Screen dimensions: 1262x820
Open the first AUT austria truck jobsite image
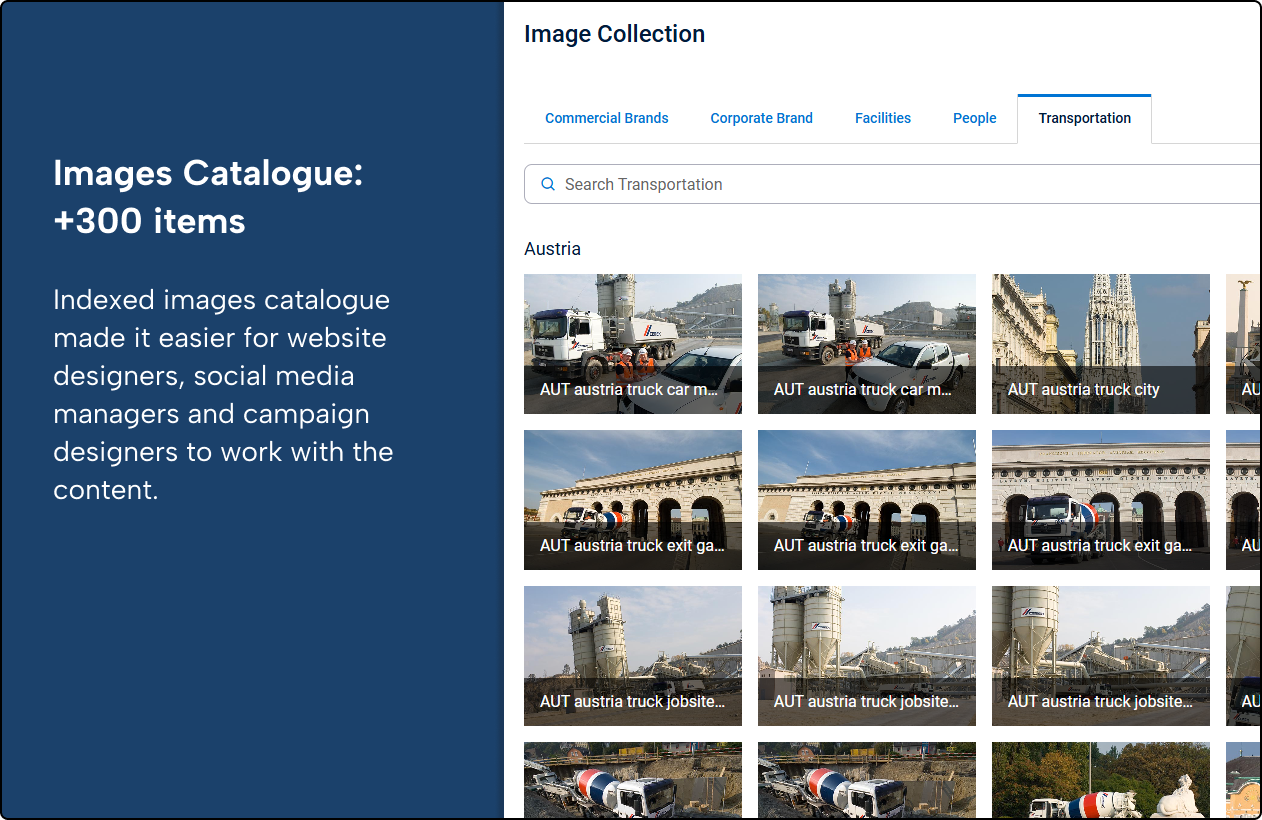point(632,656)
